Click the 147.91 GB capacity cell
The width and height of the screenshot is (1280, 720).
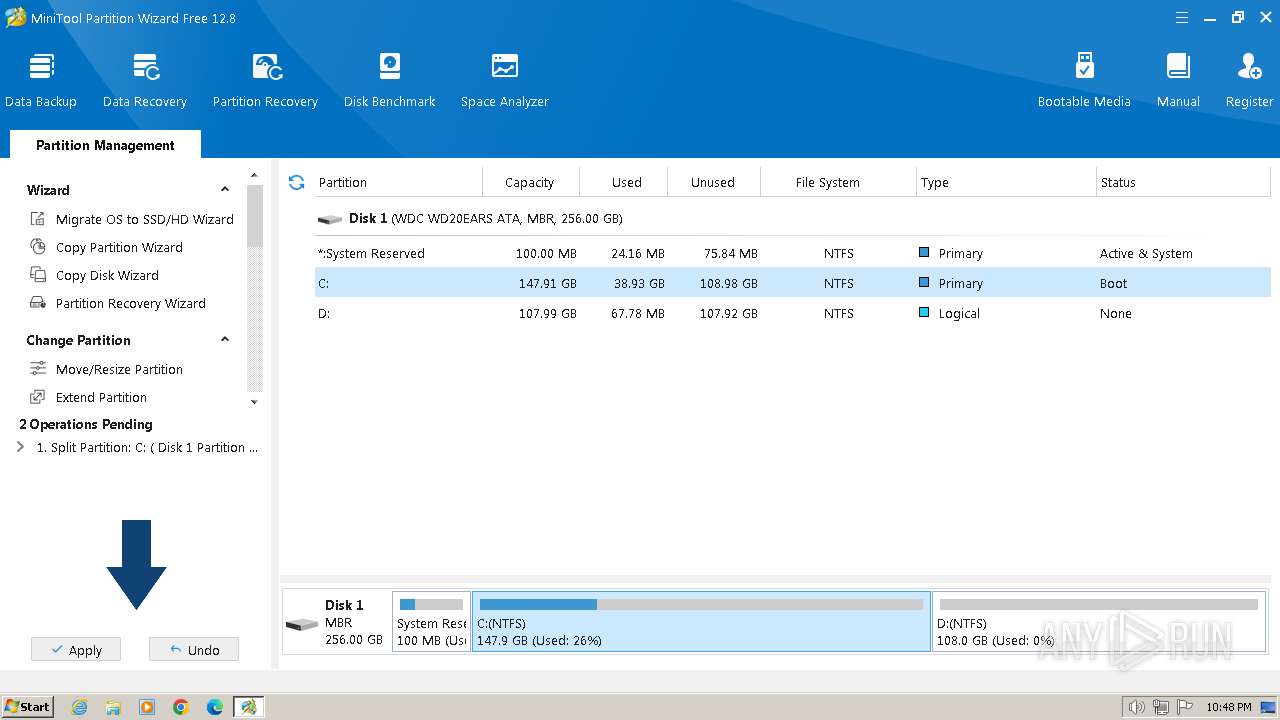[x=548, y=284]
